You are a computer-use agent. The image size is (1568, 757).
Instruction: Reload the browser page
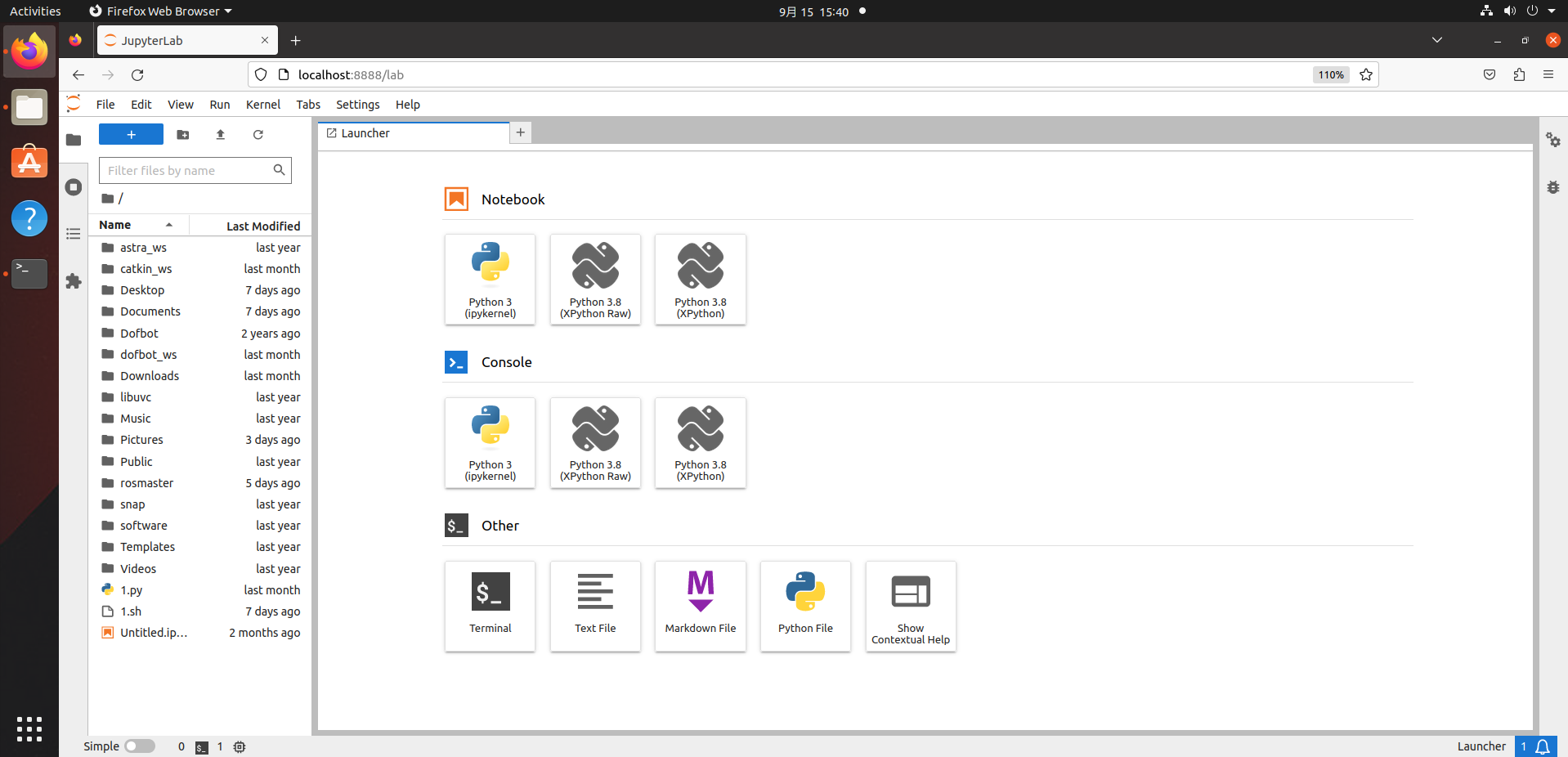coord(137,74)
